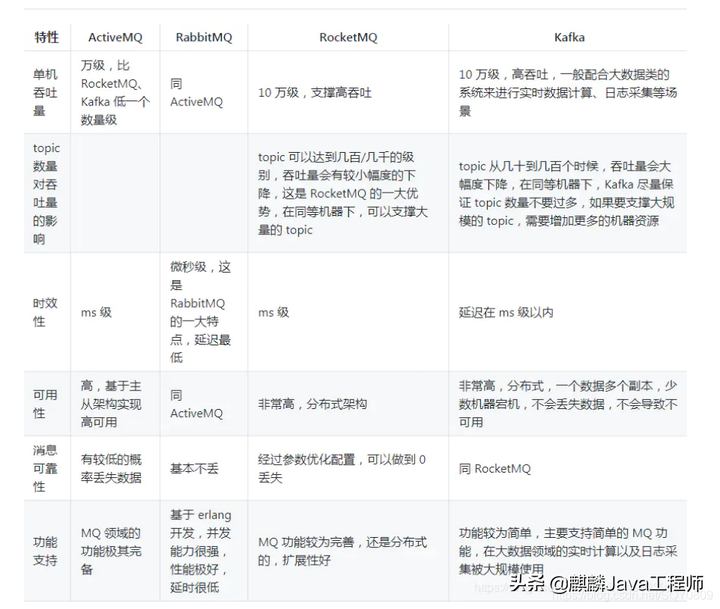Select the 可用性 row label
The image size is (720, 609).
(x=45, y=404)
